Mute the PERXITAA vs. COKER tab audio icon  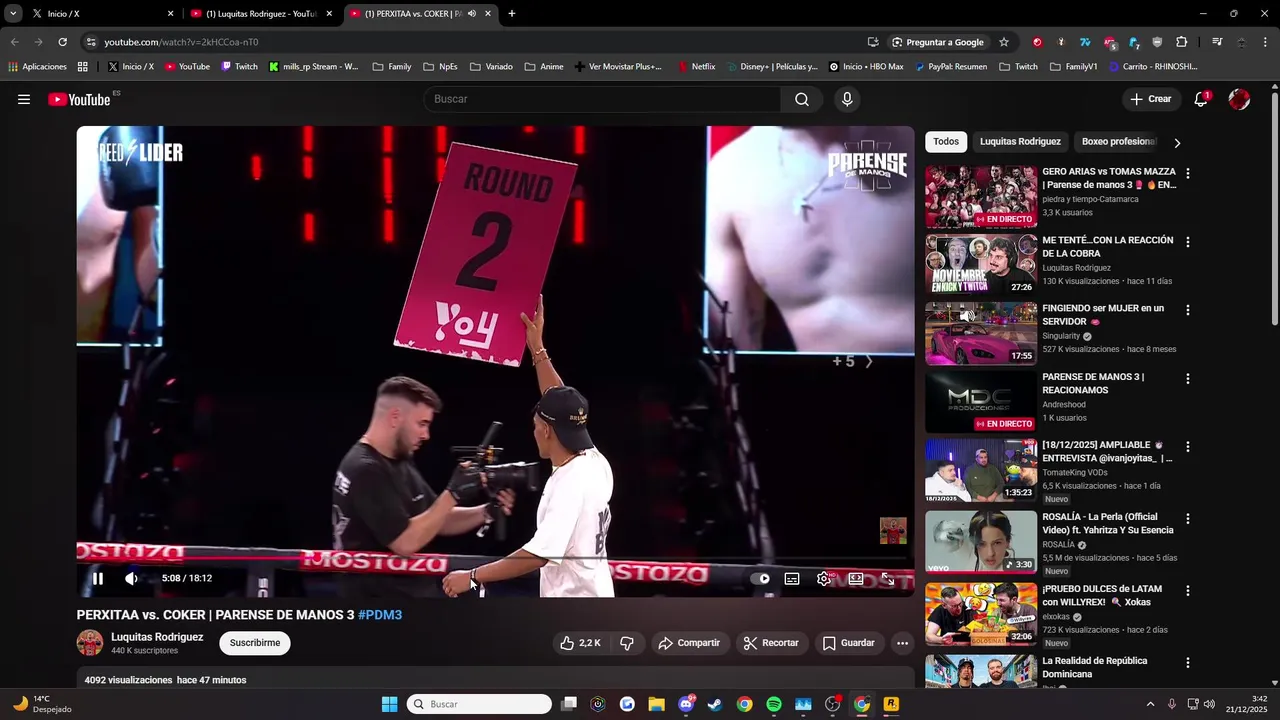click(x=472, y=14)
